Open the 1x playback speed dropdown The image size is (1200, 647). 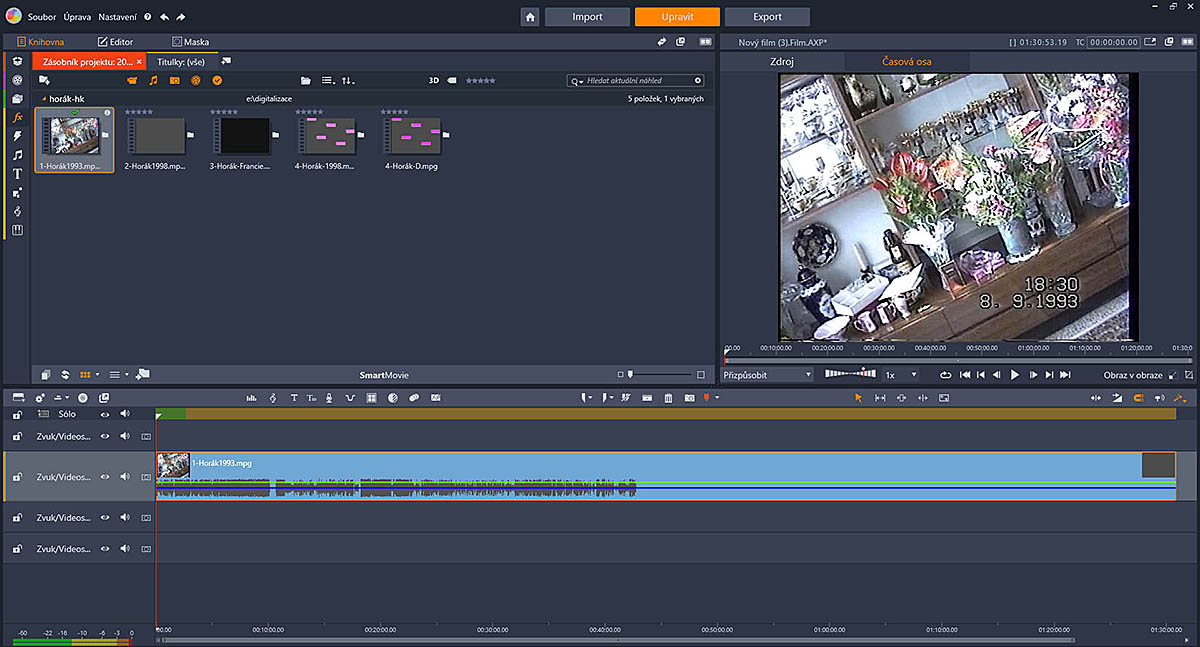tap(900, 375)
